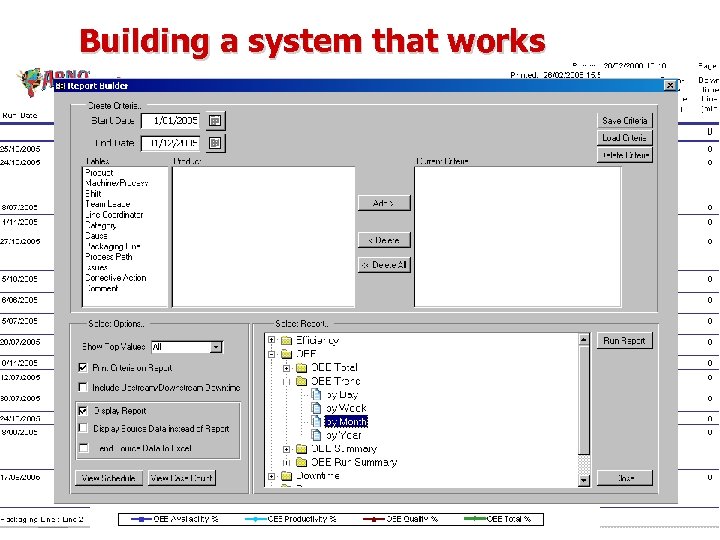
Task: Select the by Week report
Action: coord(346,408)
